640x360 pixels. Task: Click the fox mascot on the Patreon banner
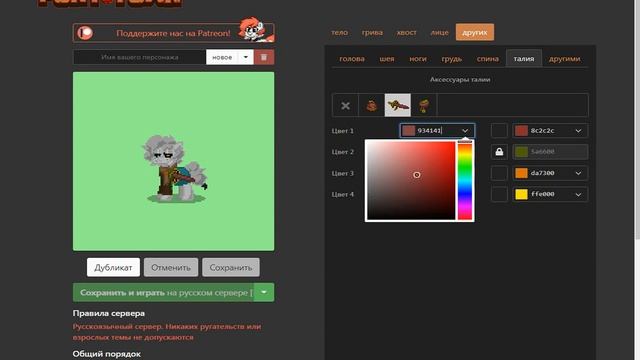(x=256, y=29)
